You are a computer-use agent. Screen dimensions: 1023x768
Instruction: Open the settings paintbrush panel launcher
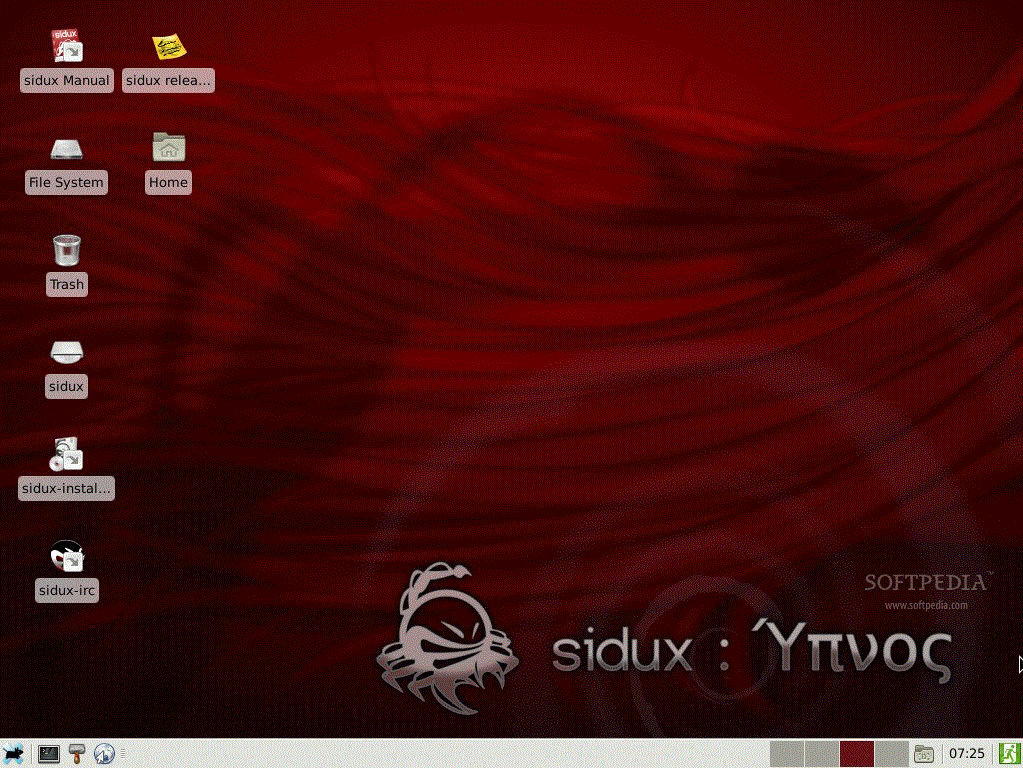click(77, 754)
